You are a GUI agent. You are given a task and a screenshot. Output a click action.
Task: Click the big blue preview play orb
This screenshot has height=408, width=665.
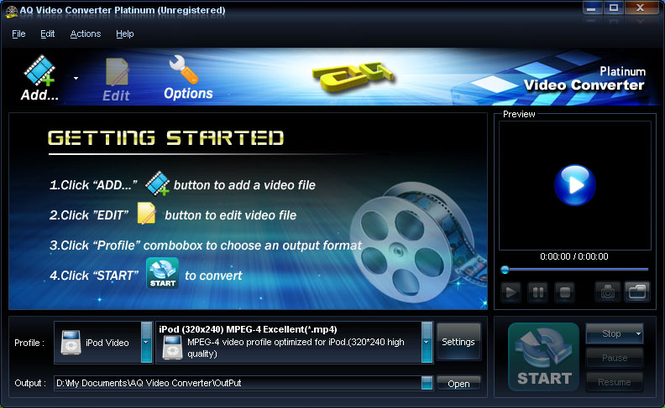575,185
